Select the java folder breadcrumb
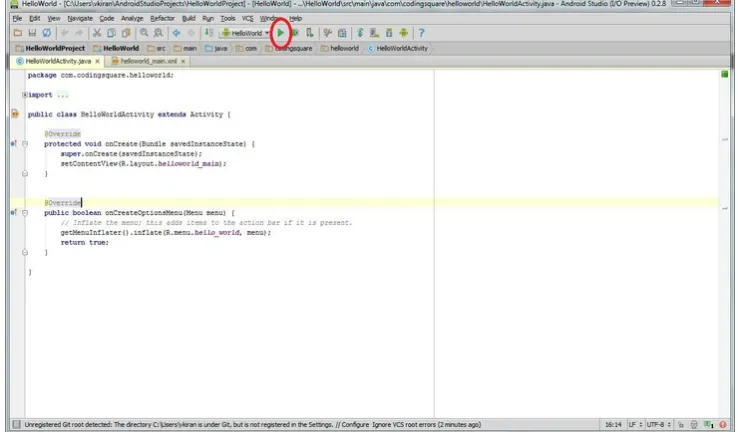Screen dimensions: 738x432 tap(217, 48)
